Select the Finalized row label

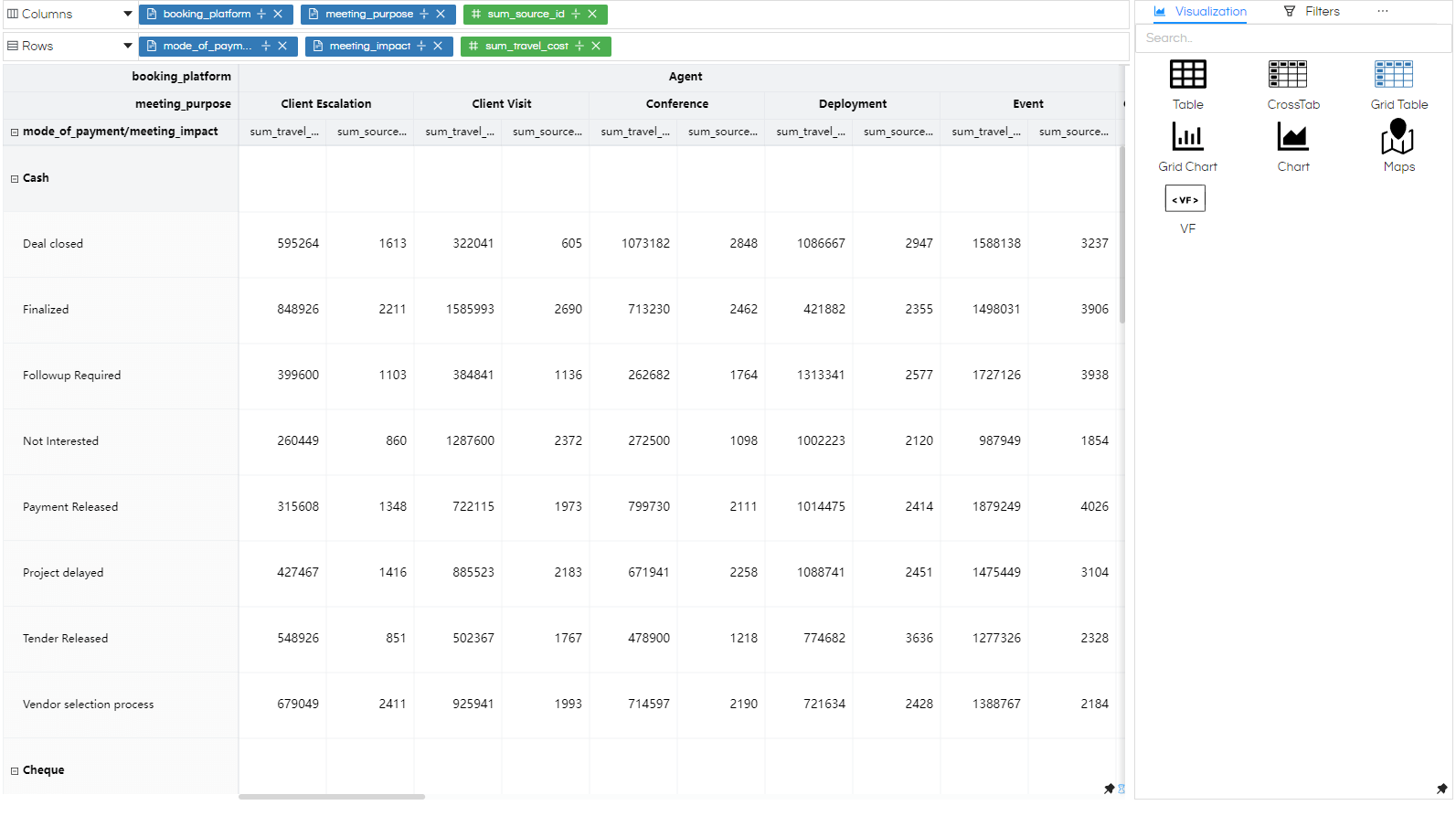coord(46,310)
